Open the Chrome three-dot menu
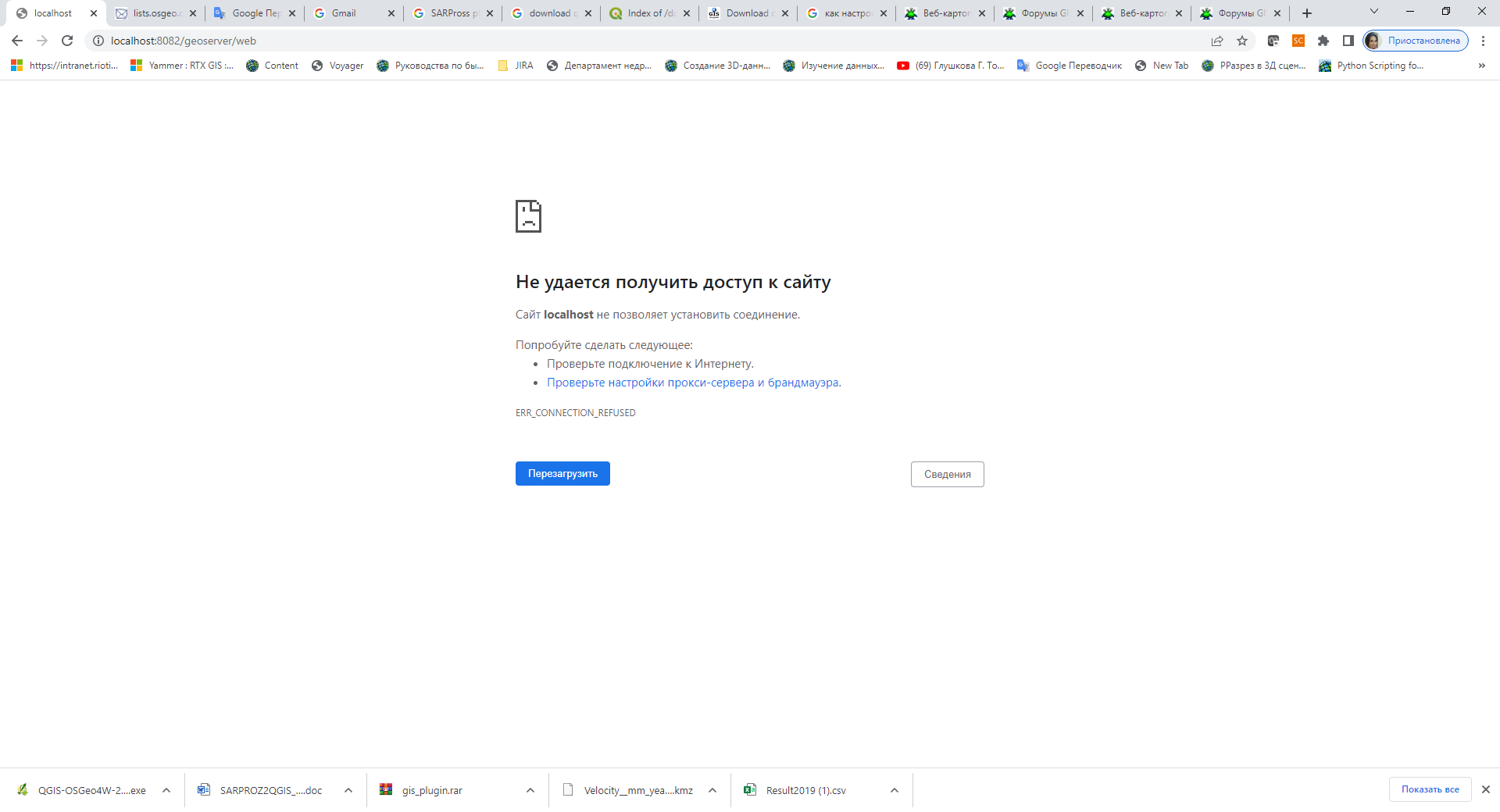1500x812 pixels. pos(1484,41)
